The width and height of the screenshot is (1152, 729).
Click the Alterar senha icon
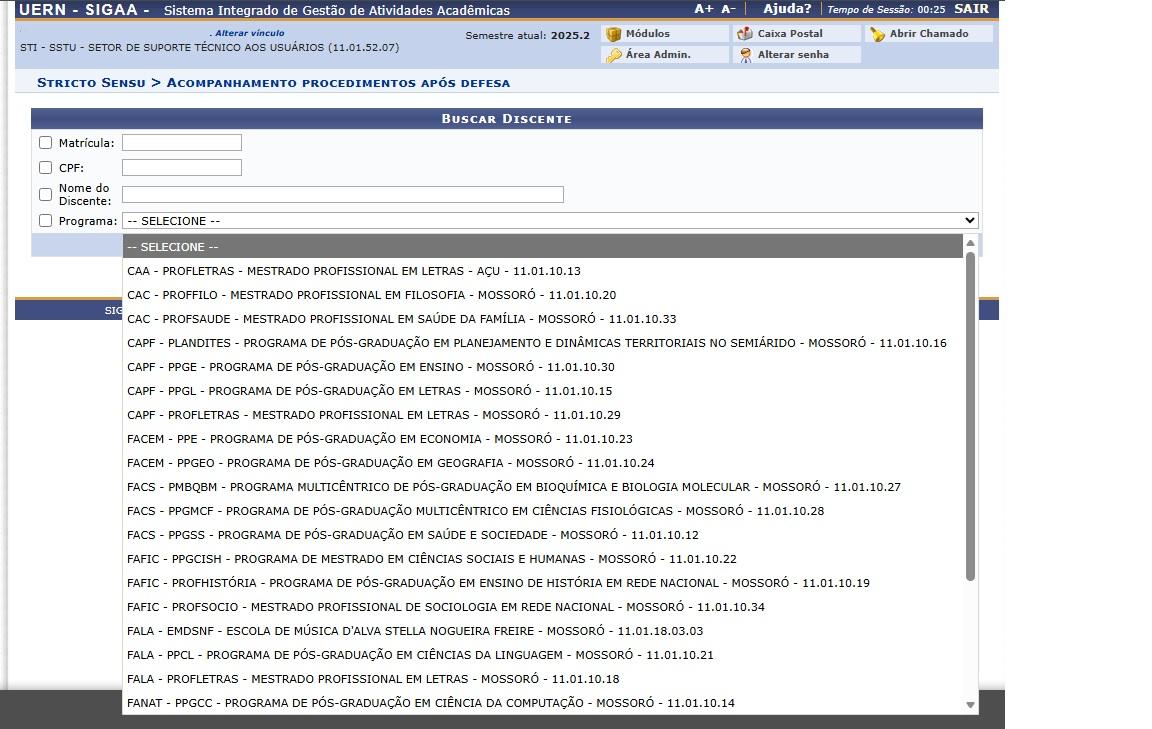pyautogui.click(x=745, y=55)
